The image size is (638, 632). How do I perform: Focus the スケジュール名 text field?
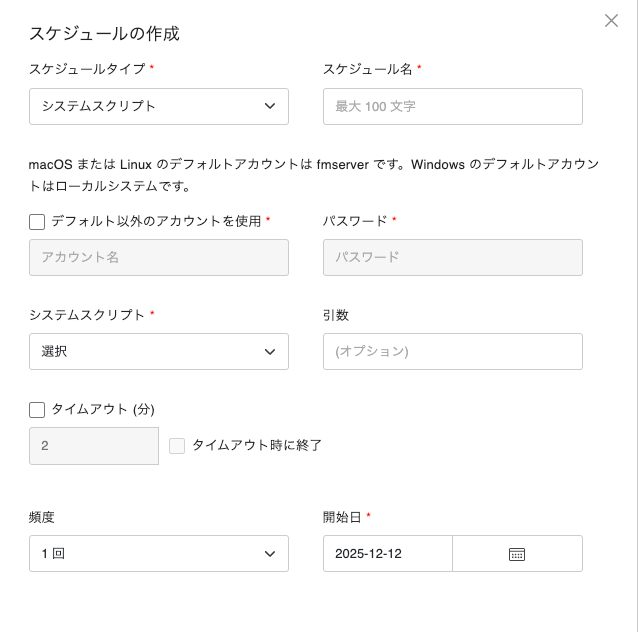tap(452, 106)
